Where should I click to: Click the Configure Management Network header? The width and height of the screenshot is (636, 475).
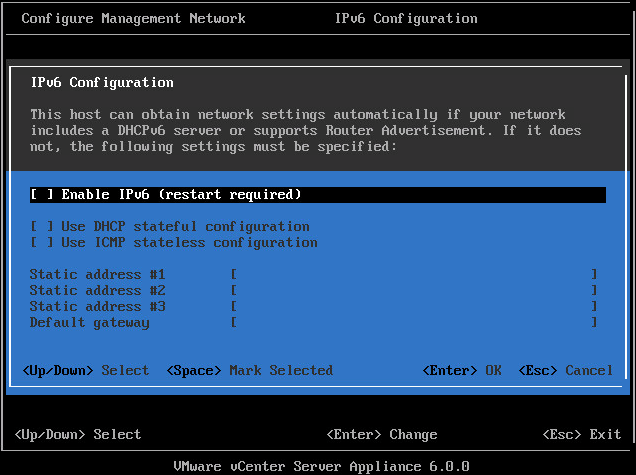pyautogui.click(x=133, y=19)
